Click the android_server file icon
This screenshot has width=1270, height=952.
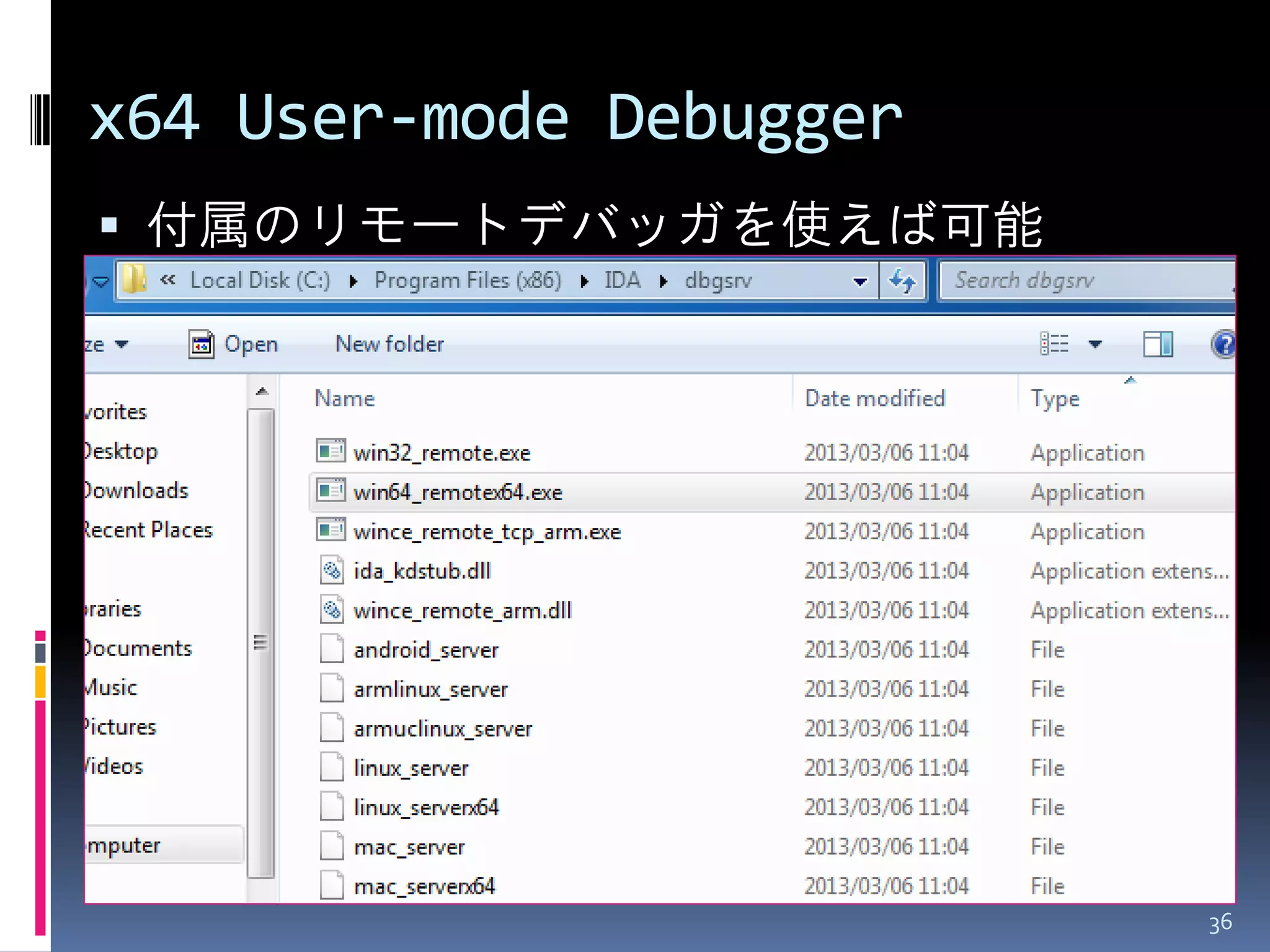point(332,648)
